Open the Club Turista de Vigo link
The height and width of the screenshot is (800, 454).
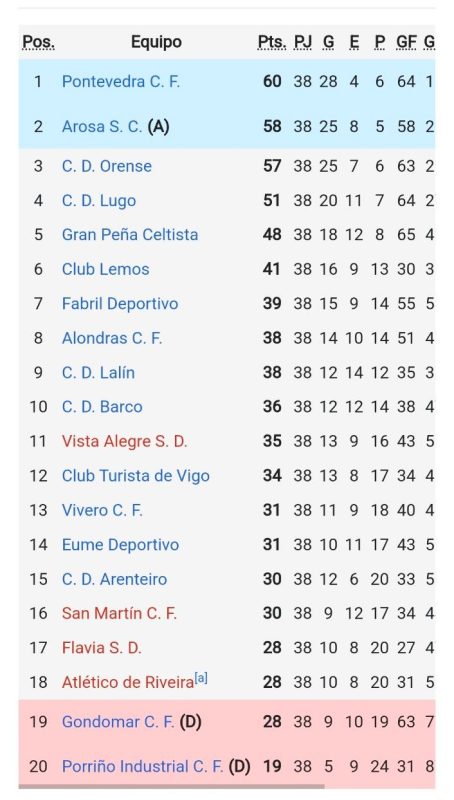tap(136, 476)
